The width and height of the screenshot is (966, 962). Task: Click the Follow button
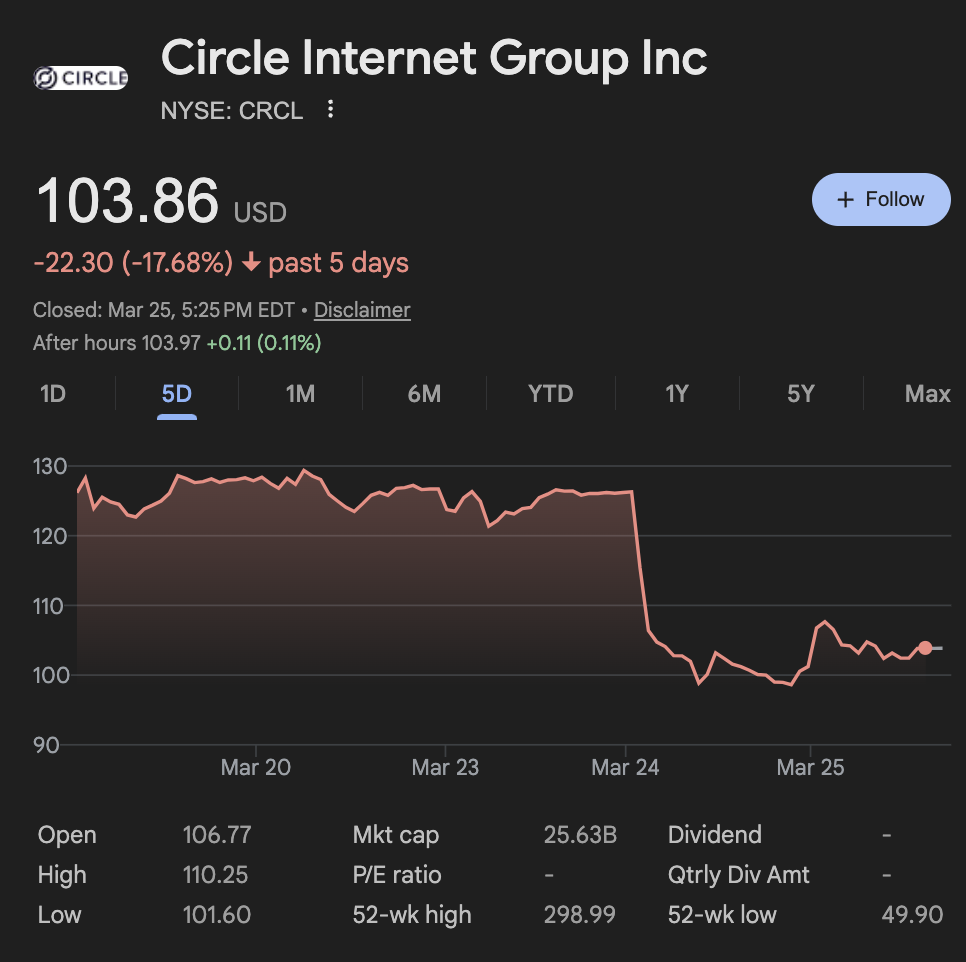[x=880, y=199]
